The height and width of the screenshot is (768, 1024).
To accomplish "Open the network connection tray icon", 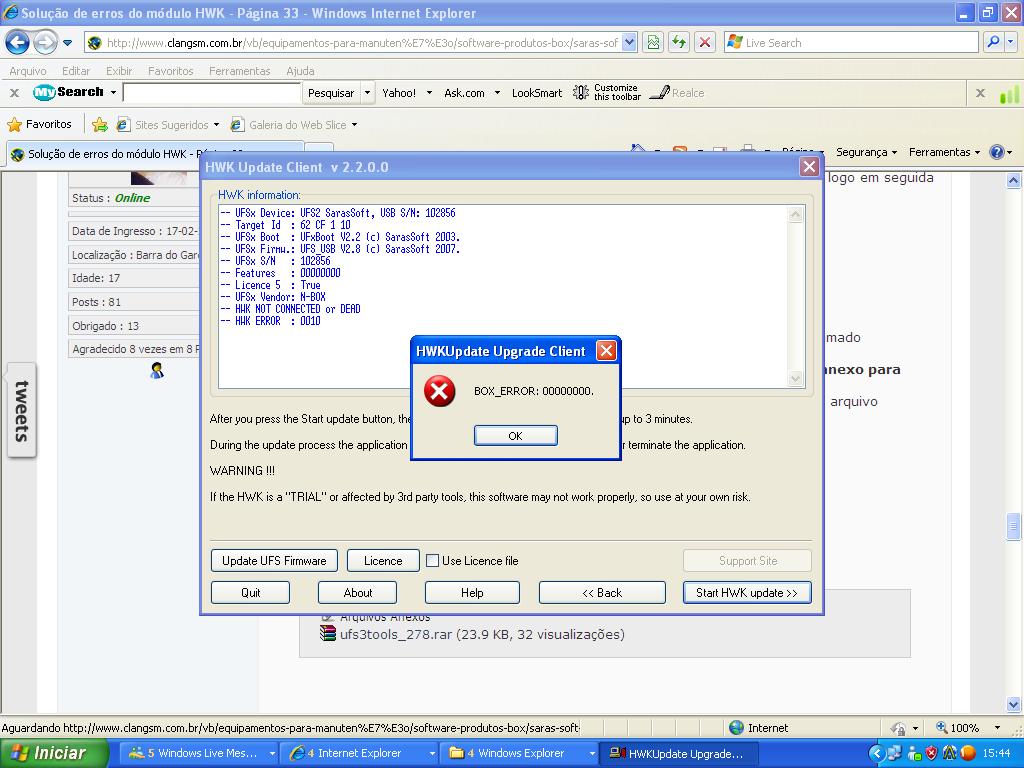I will click(x=894, y=753).
